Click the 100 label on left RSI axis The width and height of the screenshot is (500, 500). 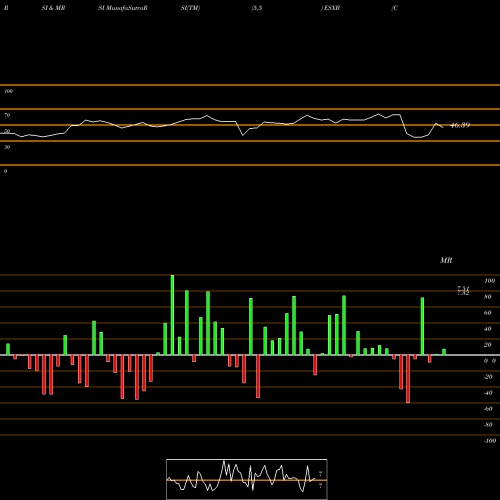click(8, 91)
